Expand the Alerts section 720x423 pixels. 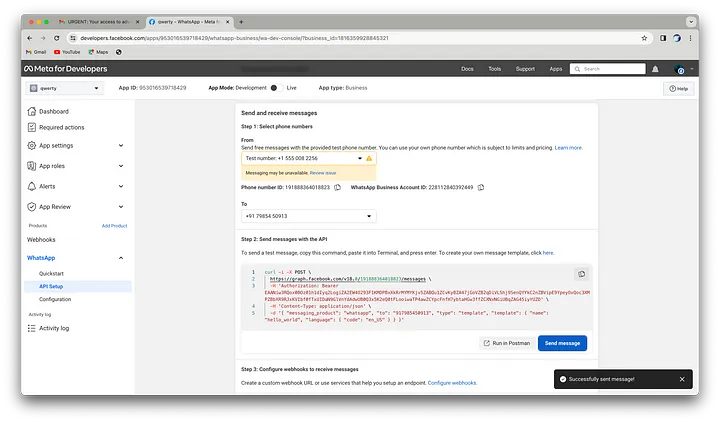121,186
